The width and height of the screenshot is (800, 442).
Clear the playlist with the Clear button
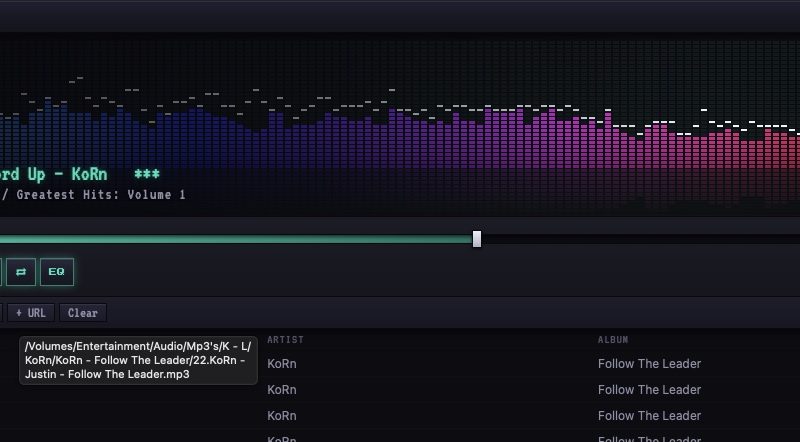click(x=83, y=313)
